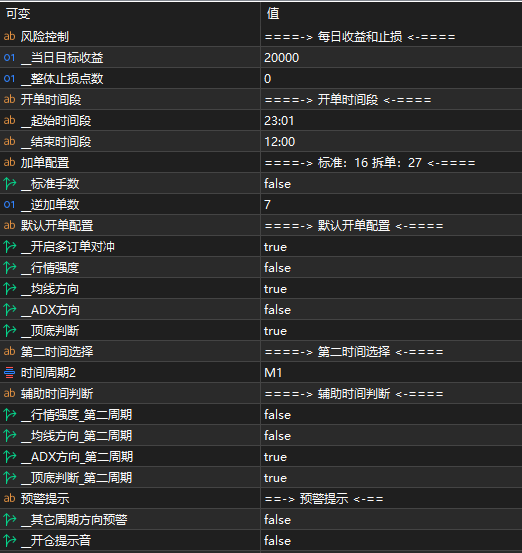Click the bool icon beside _顶底判断
Screen dimensions: 522x553
pyautogui.click(x=10, y=330)
